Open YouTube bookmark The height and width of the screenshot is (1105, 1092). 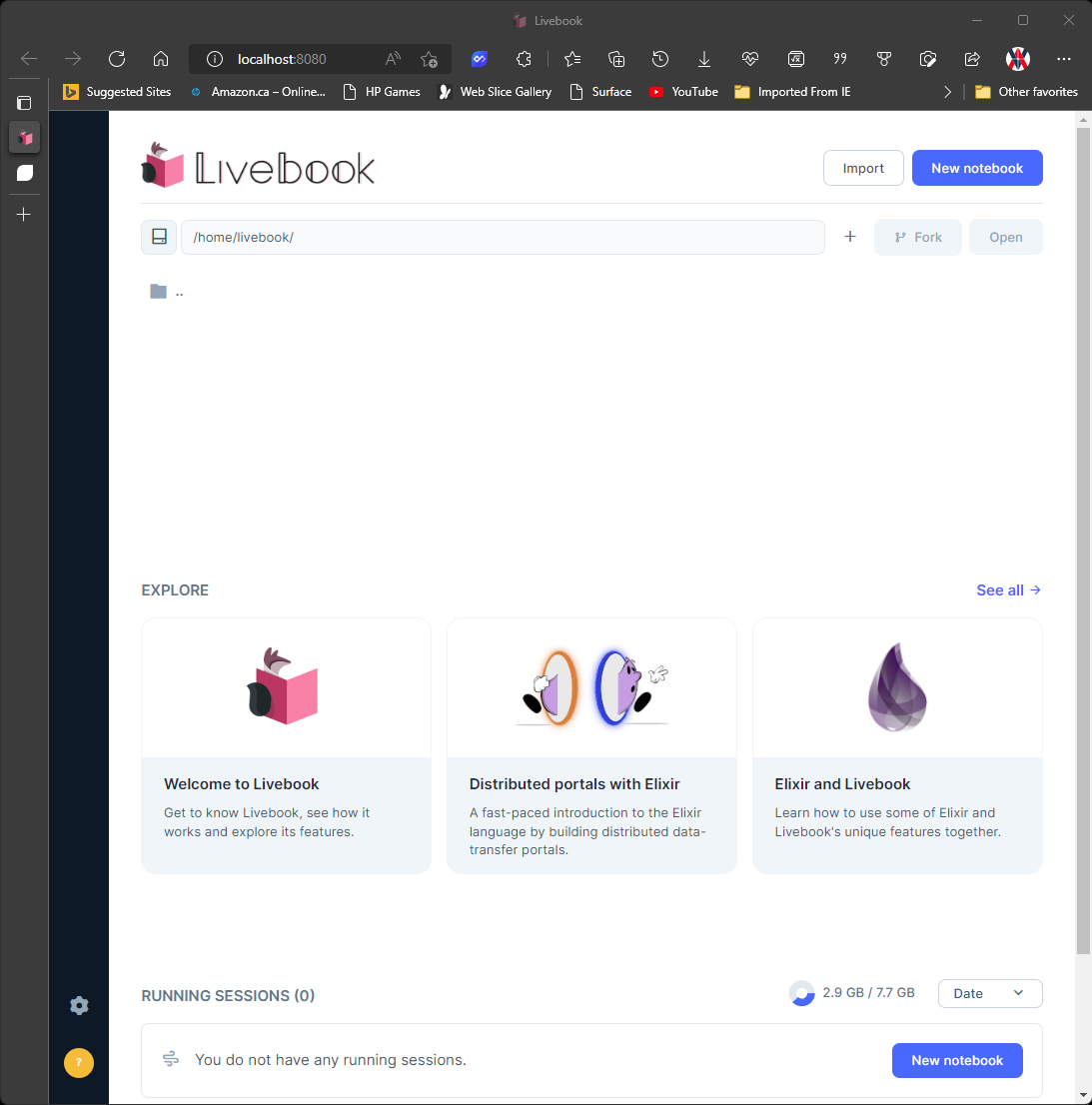coord(683,92)
